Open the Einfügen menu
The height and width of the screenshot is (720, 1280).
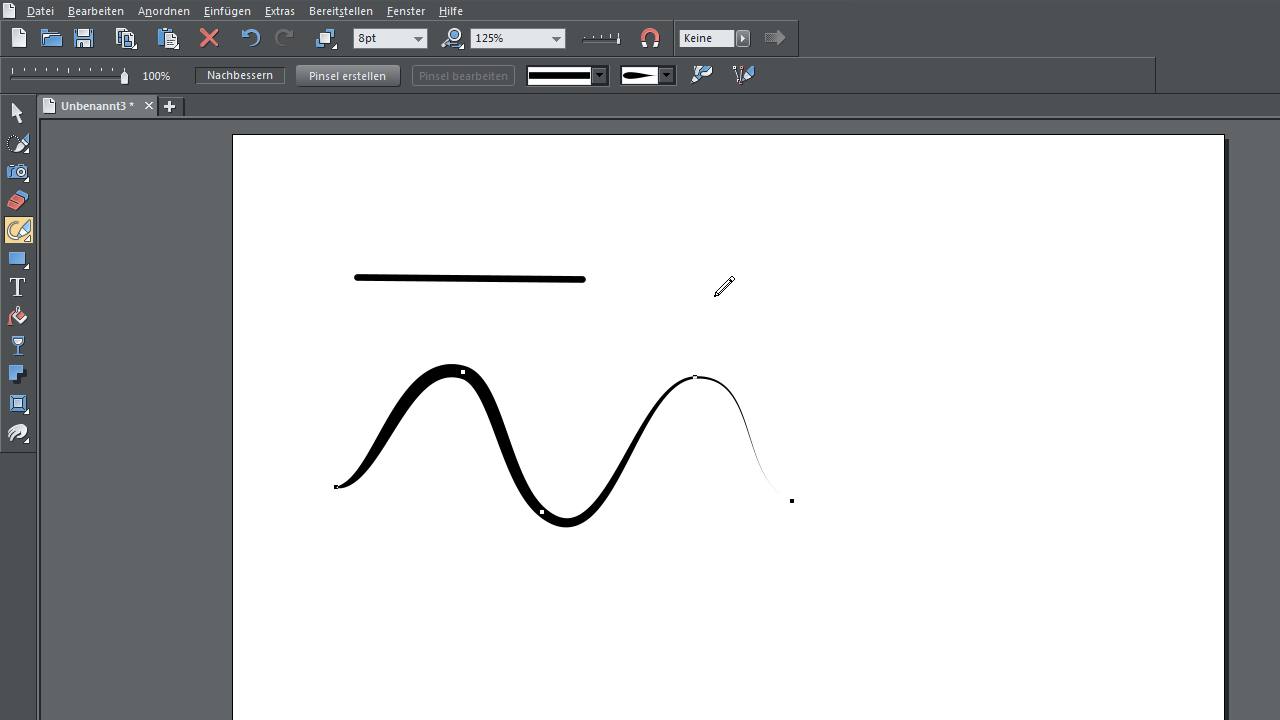point(227,11)
